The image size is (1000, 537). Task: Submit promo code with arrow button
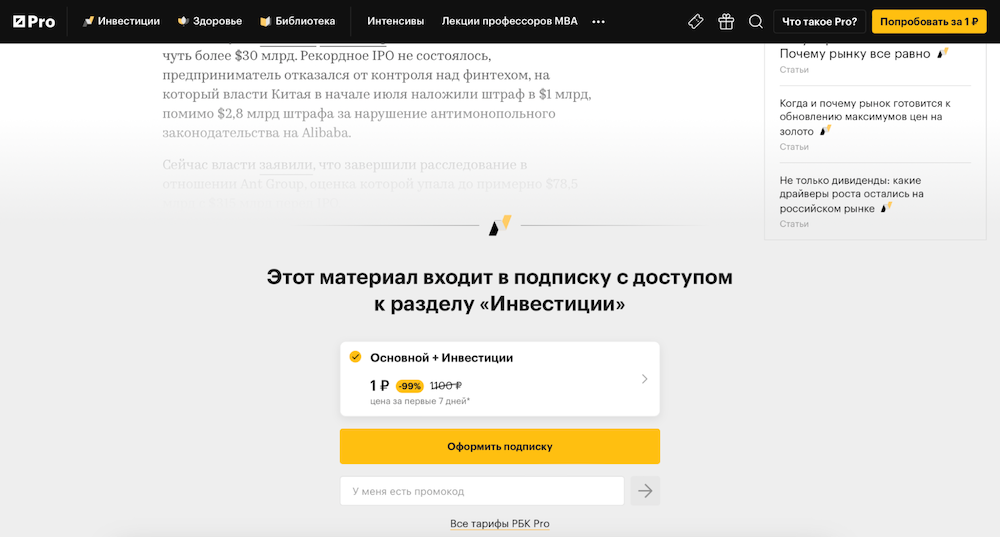pyautogui.click(x=645, y=491)
